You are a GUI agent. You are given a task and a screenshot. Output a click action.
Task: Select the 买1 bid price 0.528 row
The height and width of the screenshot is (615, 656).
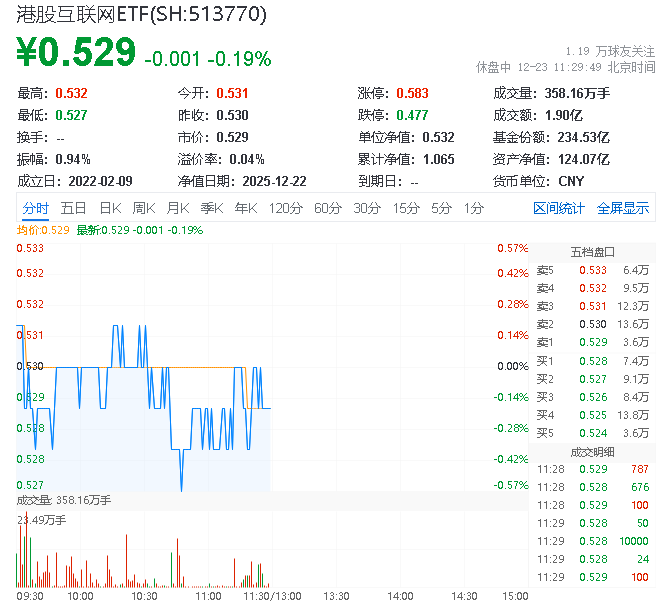click(x=592, y=360)
